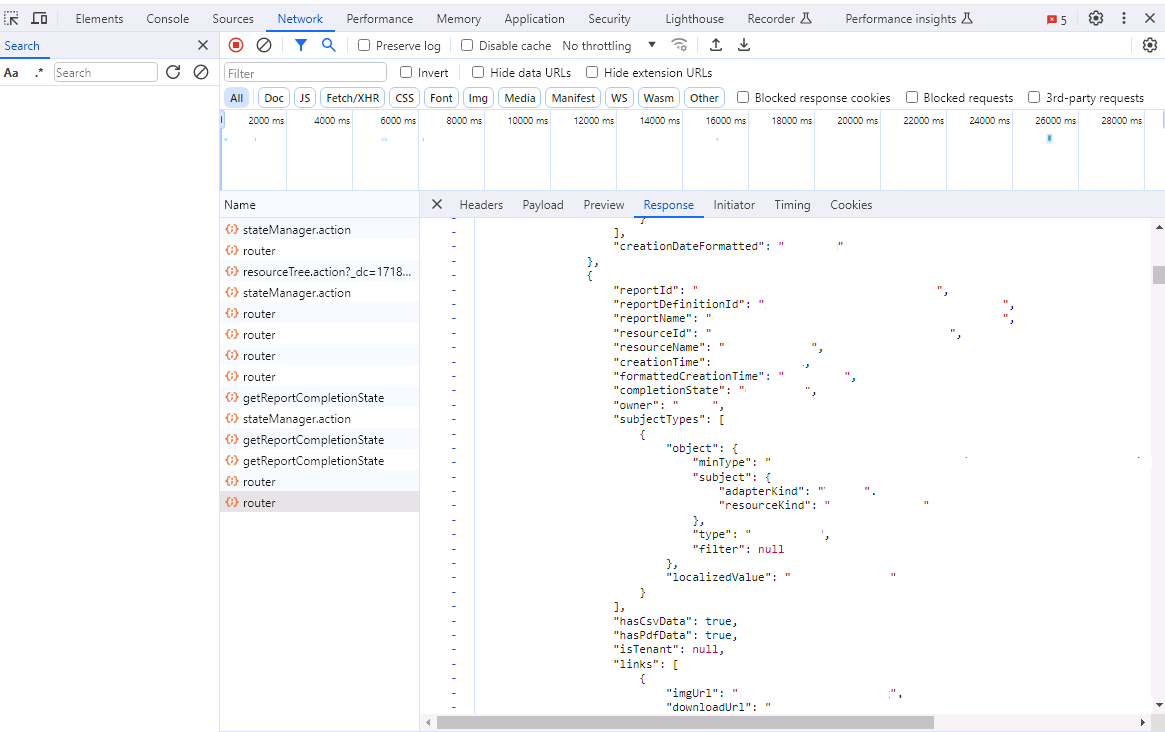1165x732 pixels.
Task: Clear the search results
Action: click(201, 72)
